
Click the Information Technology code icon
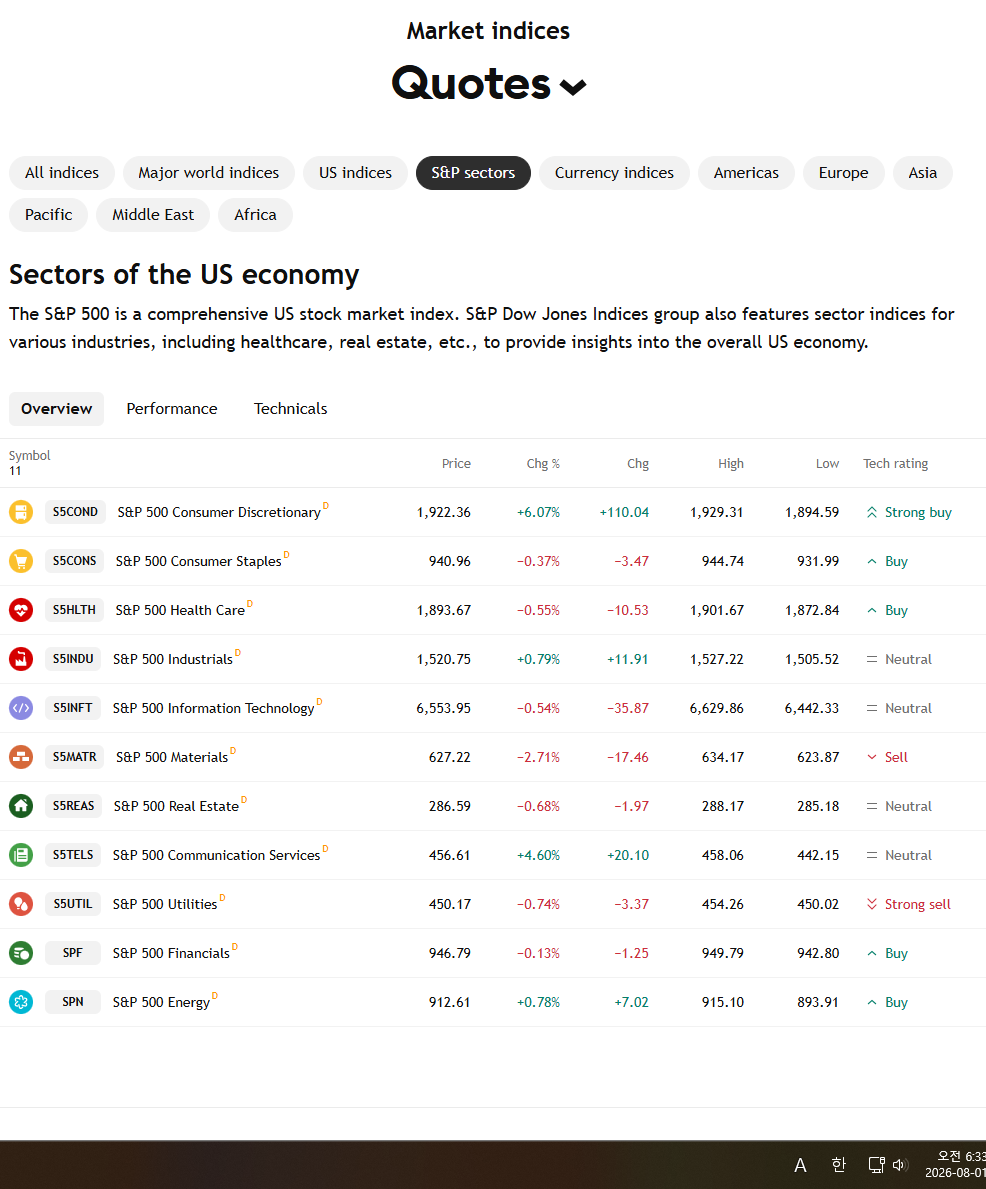click(21, 708)
